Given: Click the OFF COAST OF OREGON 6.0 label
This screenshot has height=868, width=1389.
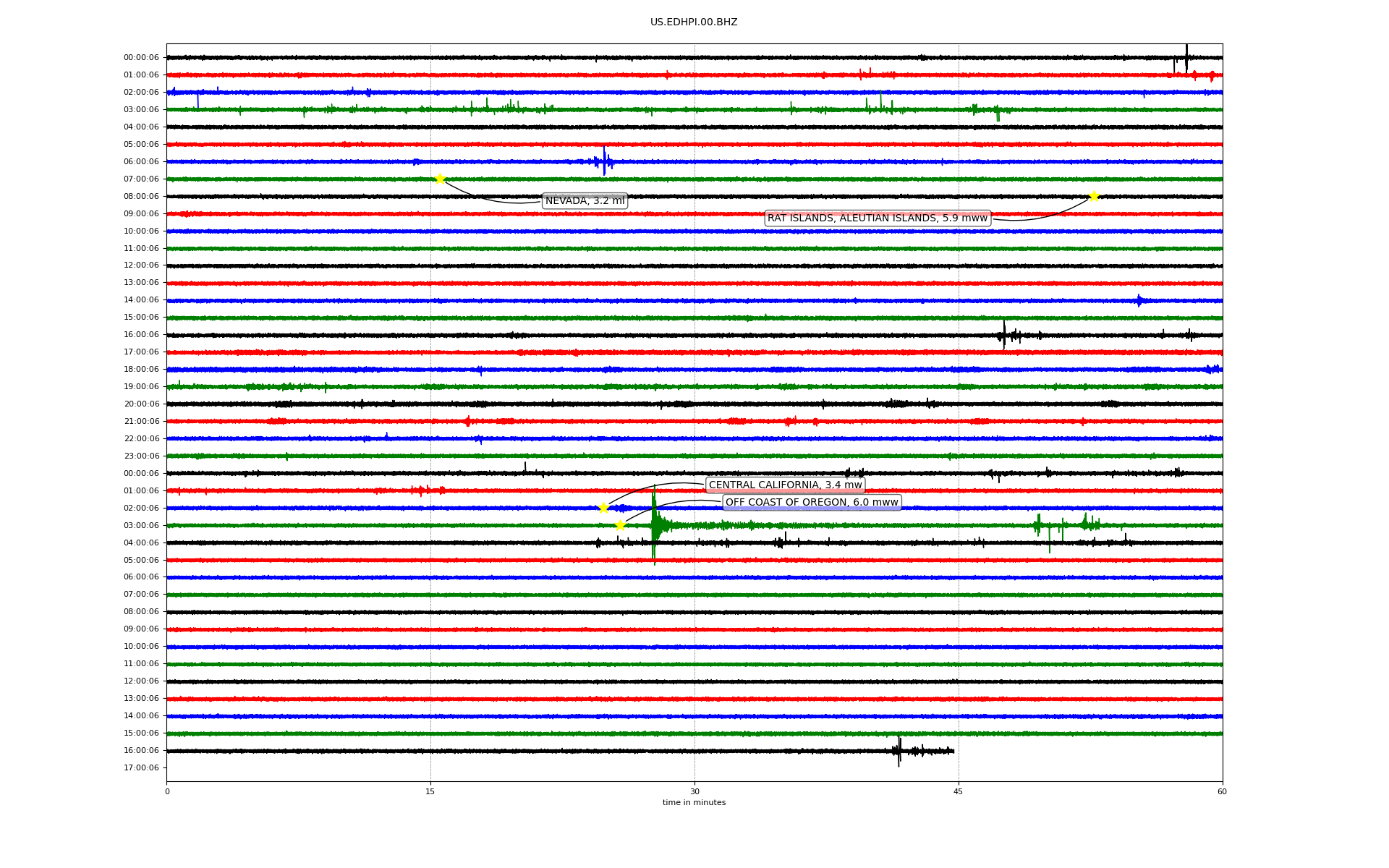Looking at the screenshot, I should [x=812, y=503].
